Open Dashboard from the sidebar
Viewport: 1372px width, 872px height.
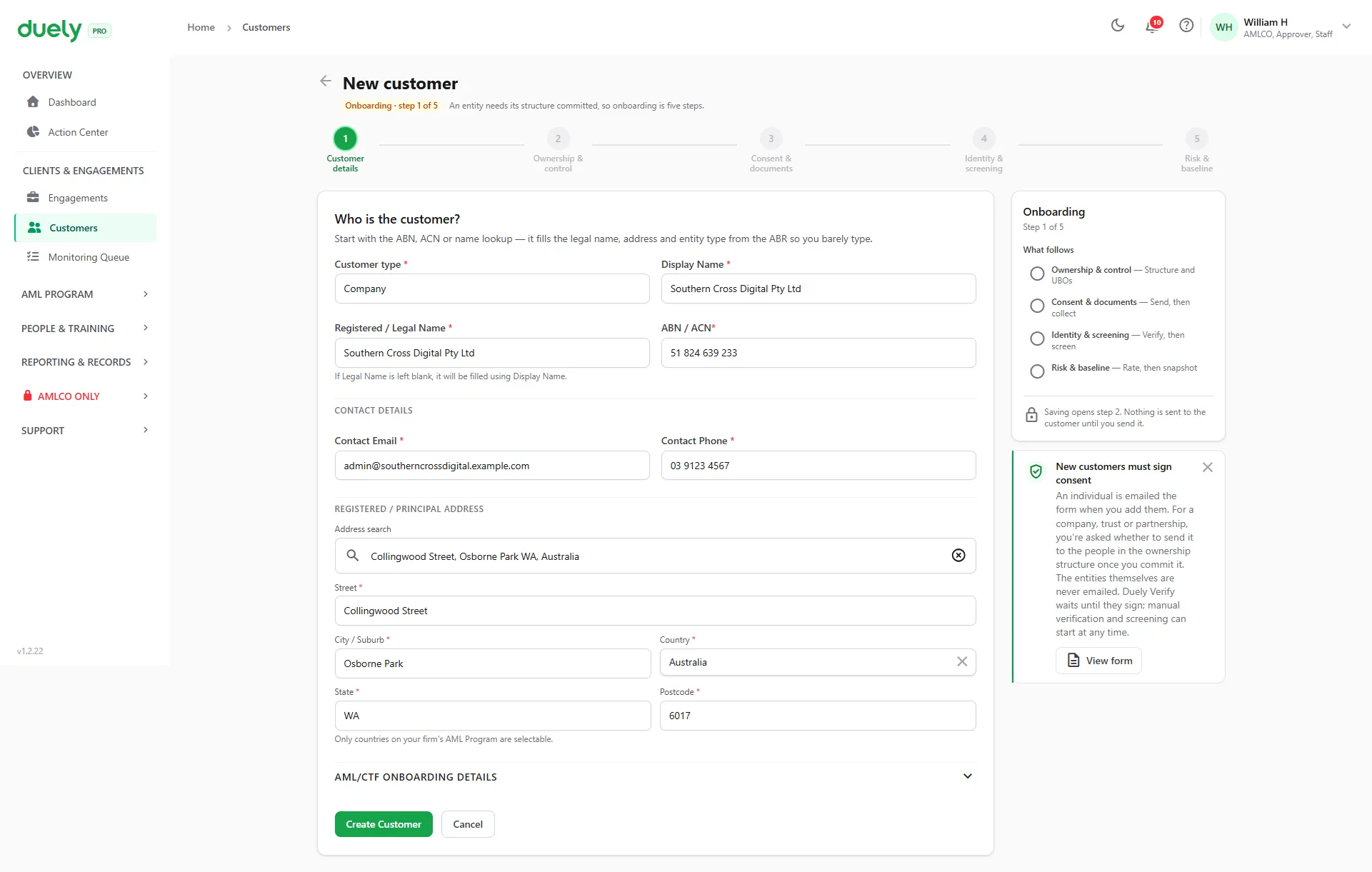86,102
